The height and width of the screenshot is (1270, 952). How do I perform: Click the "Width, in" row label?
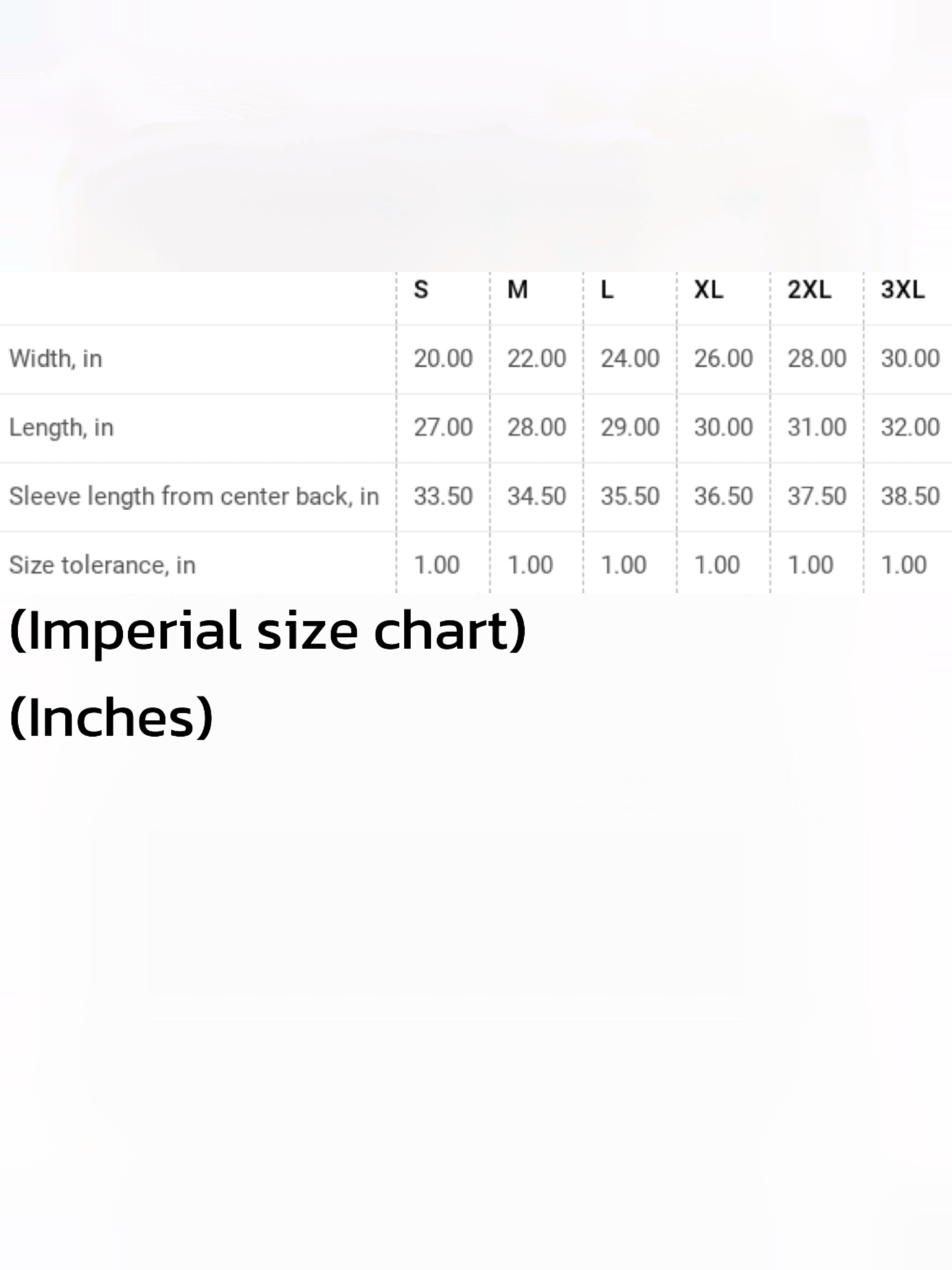coord(56,359)
